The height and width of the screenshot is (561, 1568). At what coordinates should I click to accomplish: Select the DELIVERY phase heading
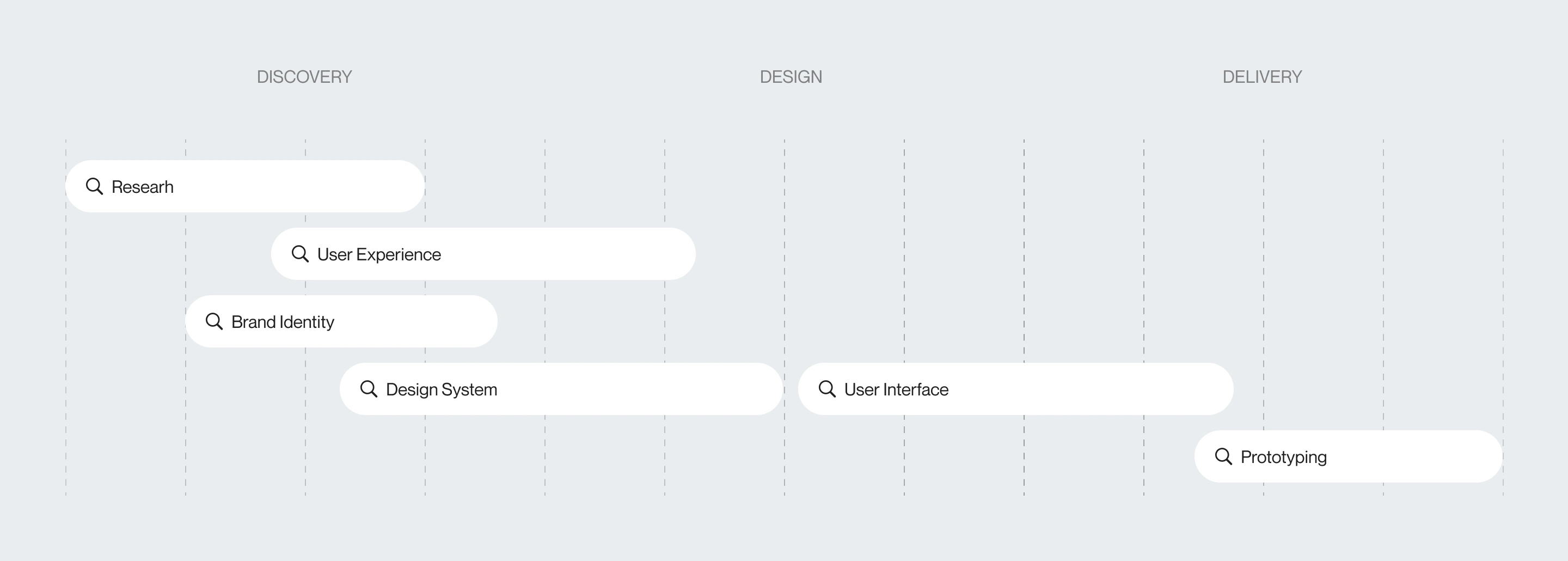point(1263,77)
